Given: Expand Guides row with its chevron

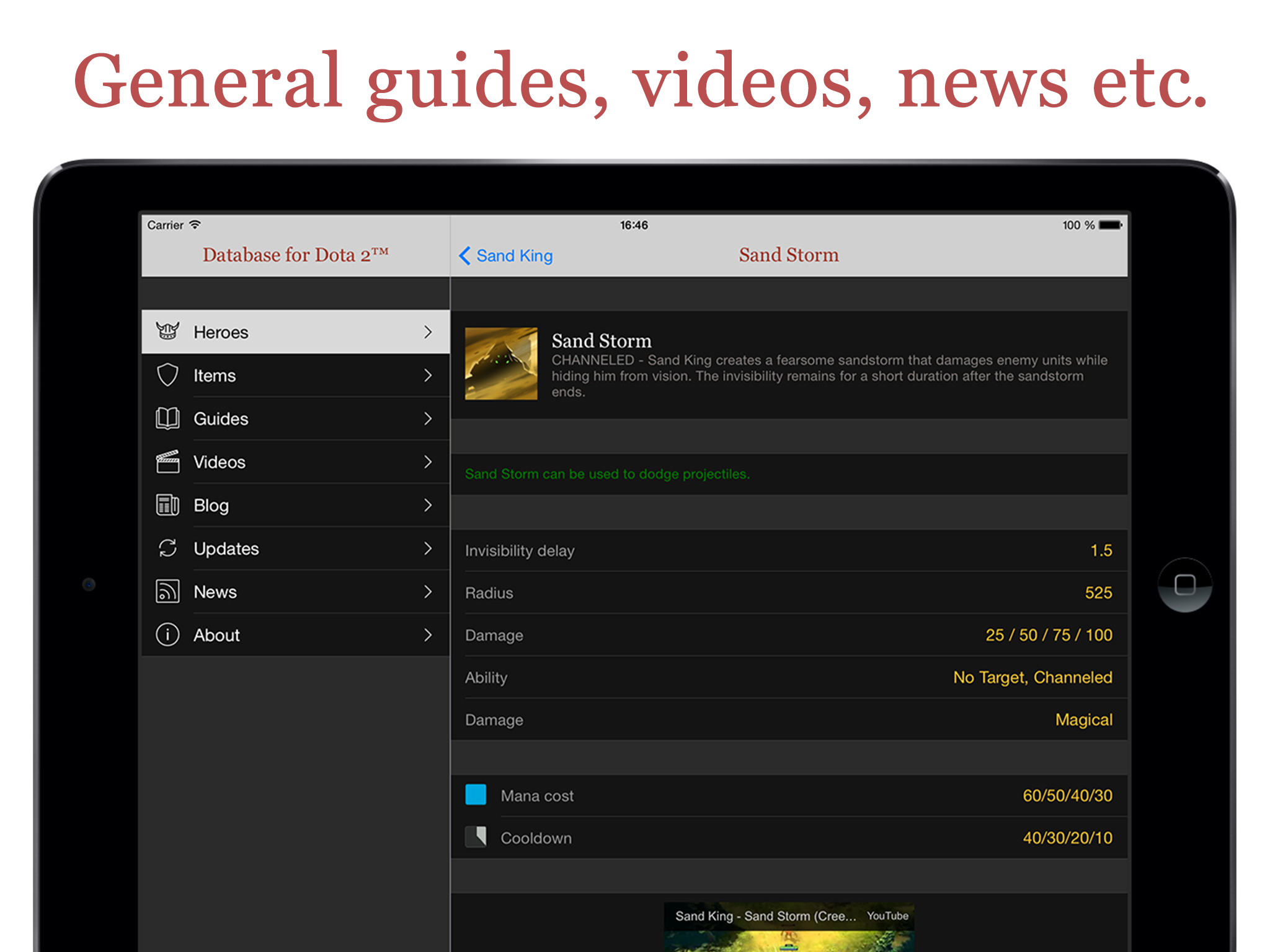Looking at the screenshot, I should (x=428, y=418).
